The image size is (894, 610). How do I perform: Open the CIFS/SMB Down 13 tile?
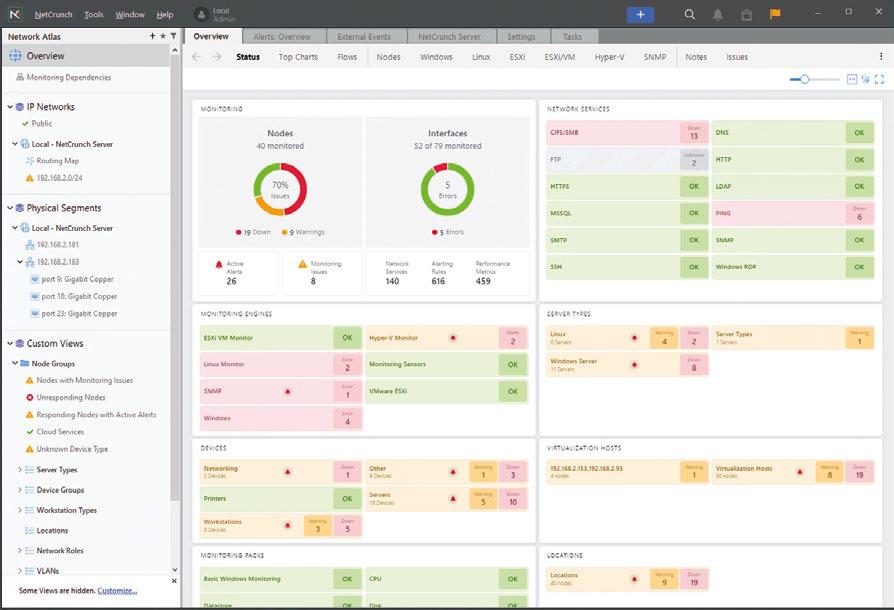click(x=627, y=132)
